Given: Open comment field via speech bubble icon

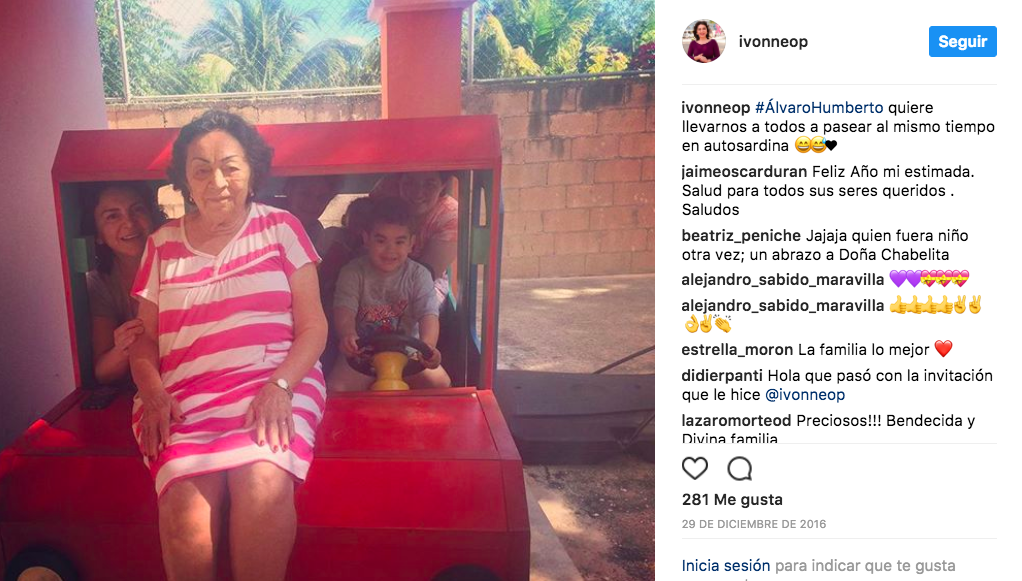Looking at the screenshot, I should point(740,468).
